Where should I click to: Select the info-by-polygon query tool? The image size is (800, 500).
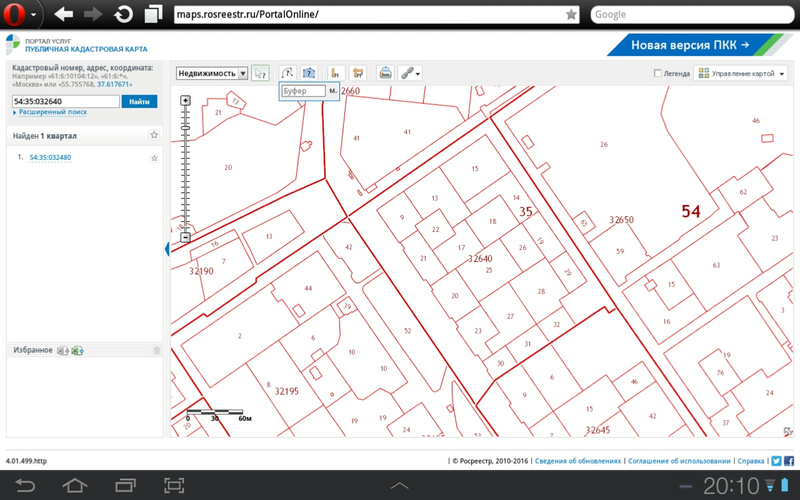pyautogui.click(x=308, y=73)
